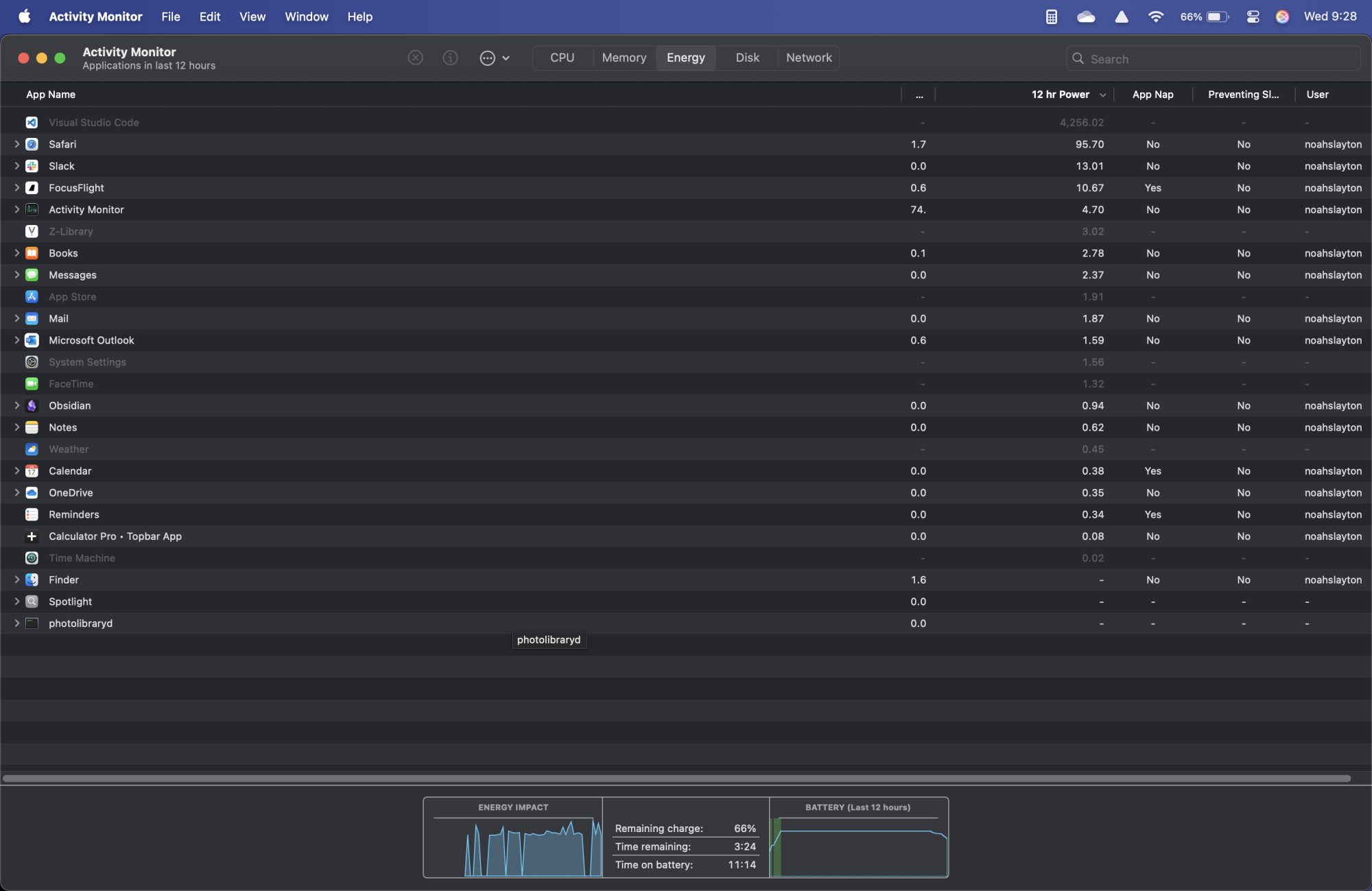The width and height of the screenshot is (1372, 891).
Task: Expand the Safari process group
Action: click(16, 144)
